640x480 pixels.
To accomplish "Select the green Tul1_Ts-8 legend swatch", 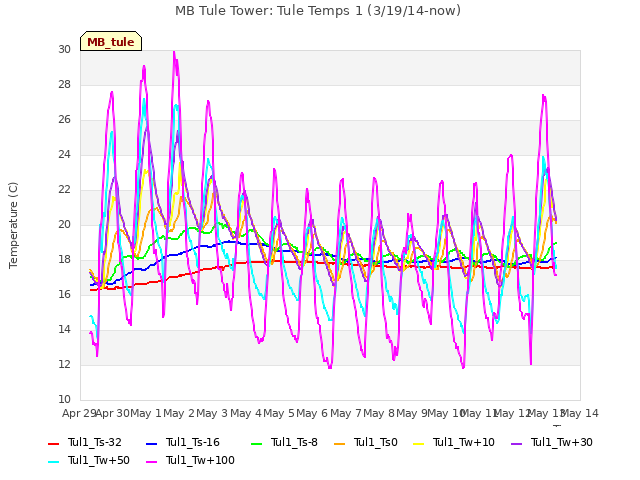I will pos(256,443).
